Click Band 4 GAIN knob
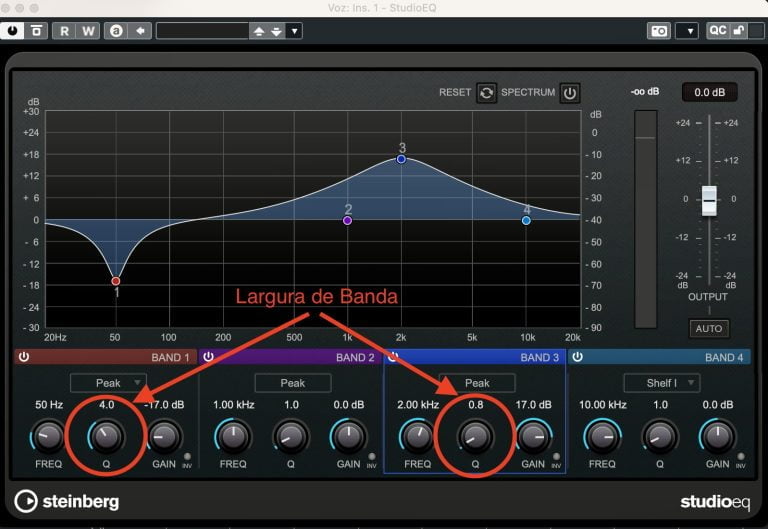 coord(718,436)
